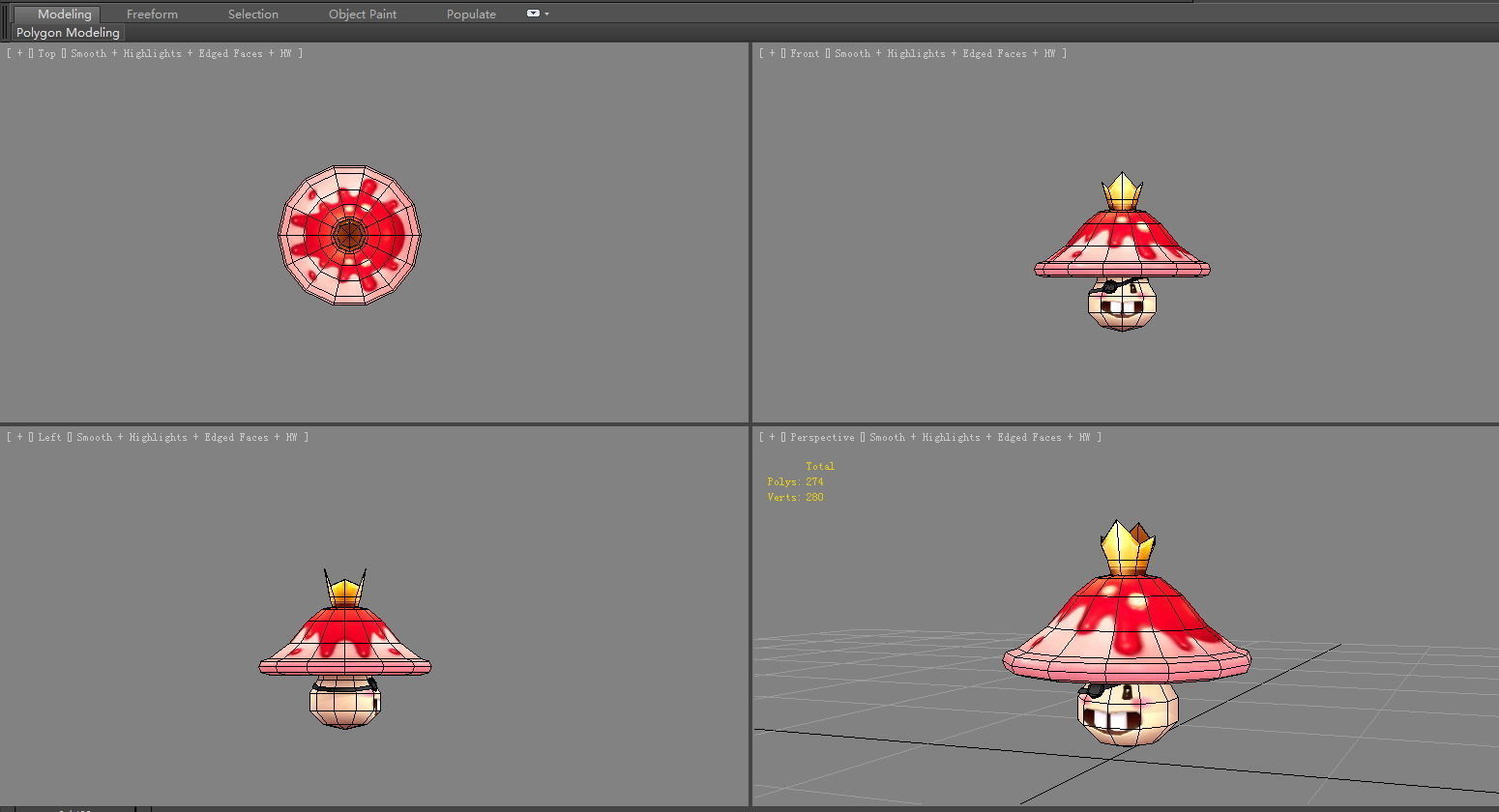Click the 'Polys: 274' statistics text
The width and height of the screenshot is (1499, 812).
tap(795, 481)
